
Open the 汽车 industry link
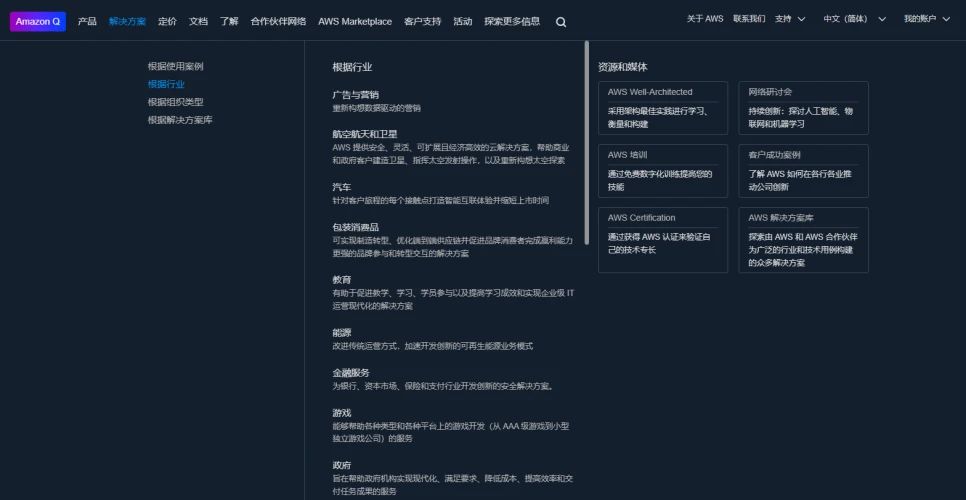(342, 187)
